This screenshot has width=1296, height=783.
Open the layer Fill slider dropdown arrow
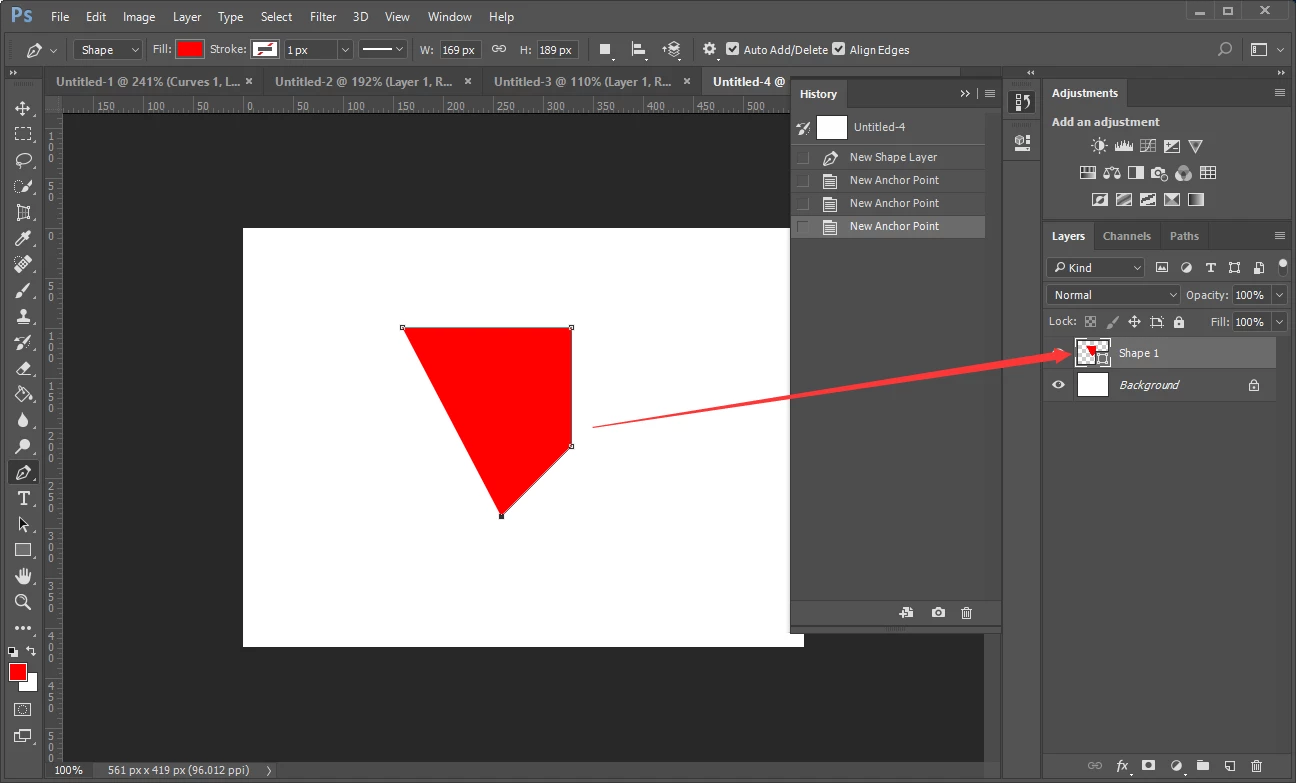pyautogui.click(x=1279, y=322)
